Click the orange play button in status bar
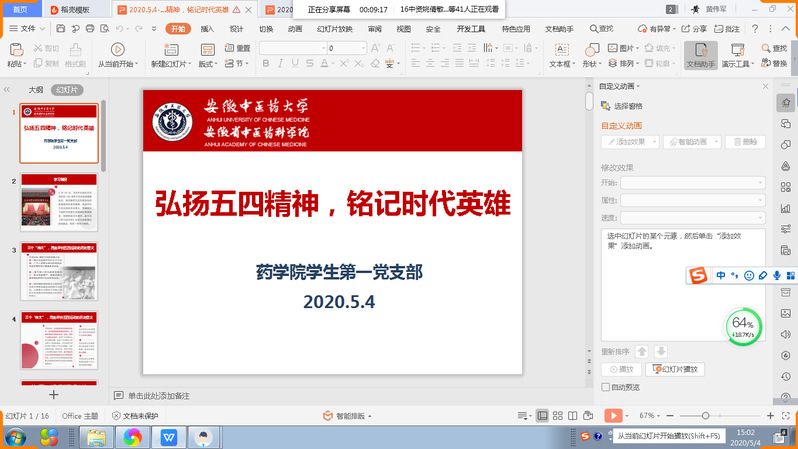 [x=613, y=415]
